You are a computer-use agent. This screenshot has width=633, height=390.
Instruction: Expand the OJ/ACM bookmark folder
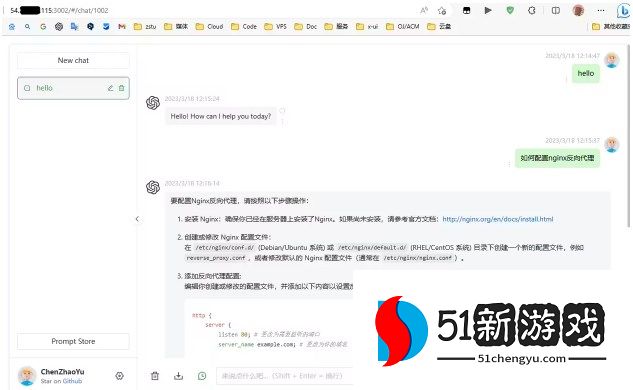tap(402, 27)
